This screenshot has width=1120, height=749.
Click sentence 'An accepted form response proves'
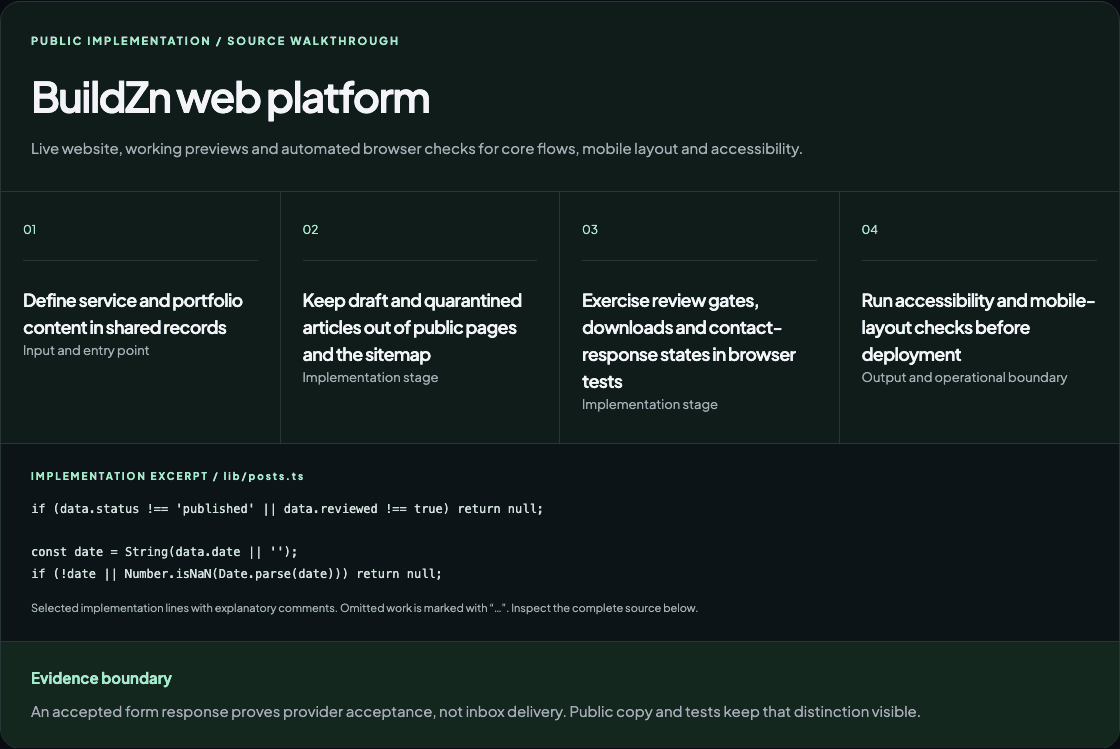476,712
